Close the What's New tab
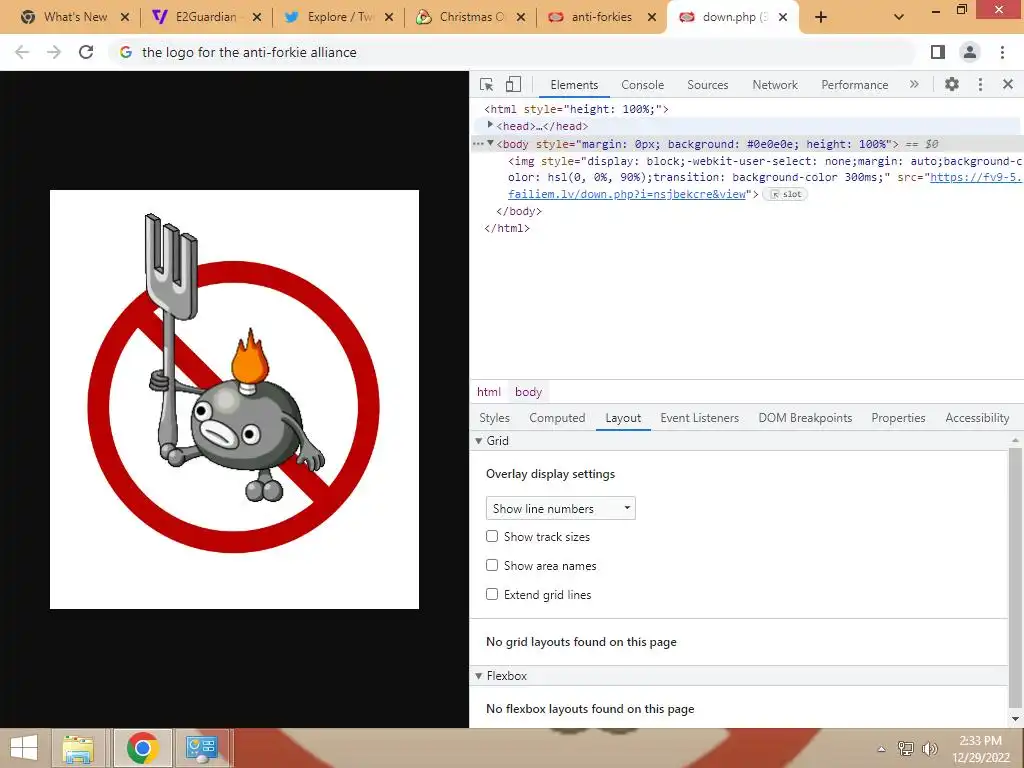The height and width of the screenshot is (768, 1024). click(125, 17)
